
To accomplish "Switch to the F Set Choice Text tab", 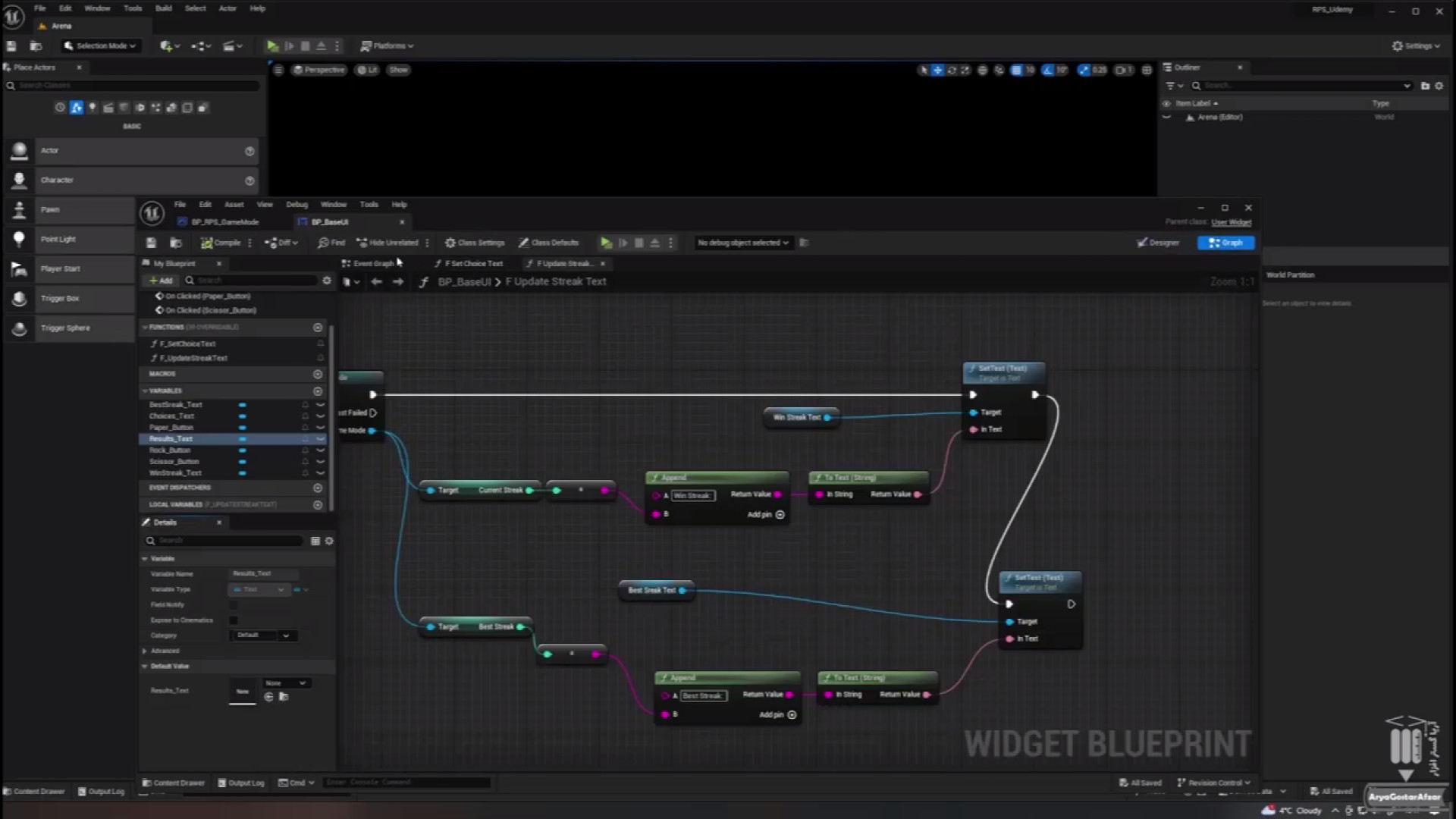I will (x=469, y=264).
